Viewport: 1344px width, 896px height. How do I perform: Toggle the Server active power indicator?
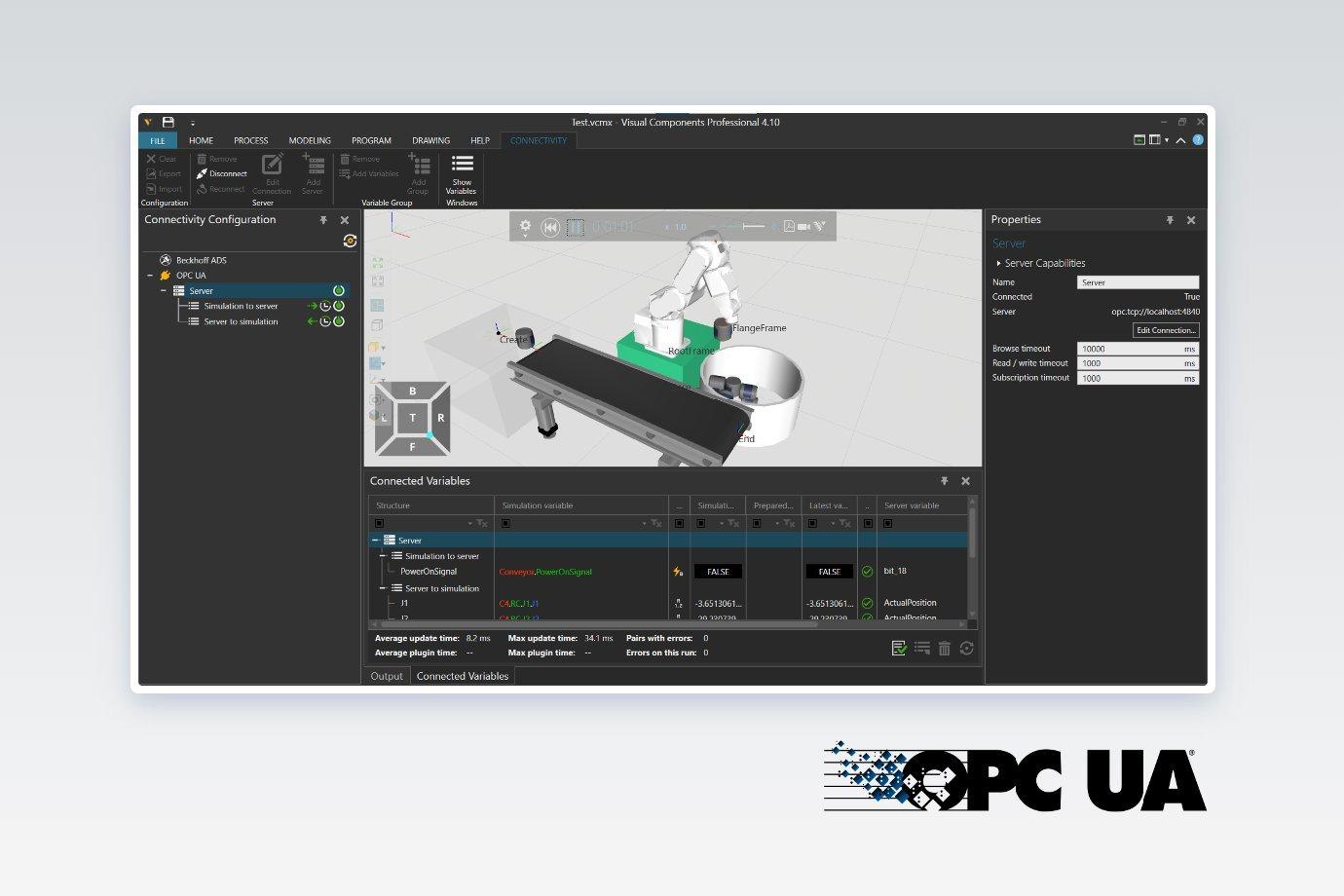(x=339, y=290)
